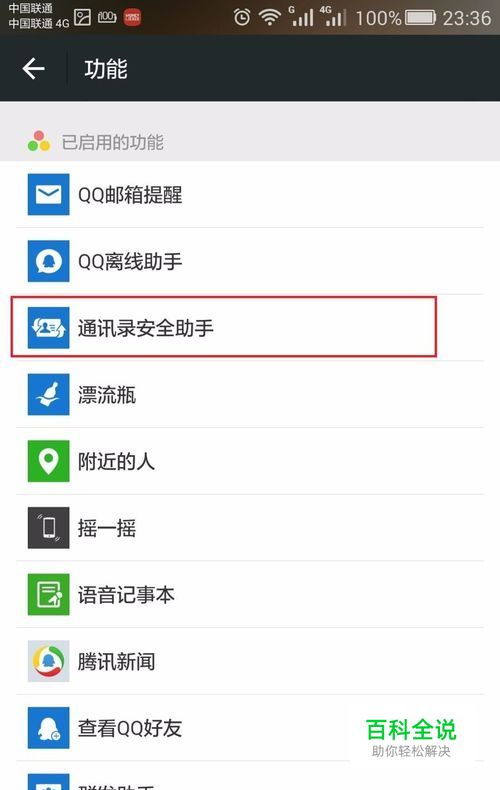Tap the 摇一摇 phone shake icon
500x790 pixels.
click(48, 528)
